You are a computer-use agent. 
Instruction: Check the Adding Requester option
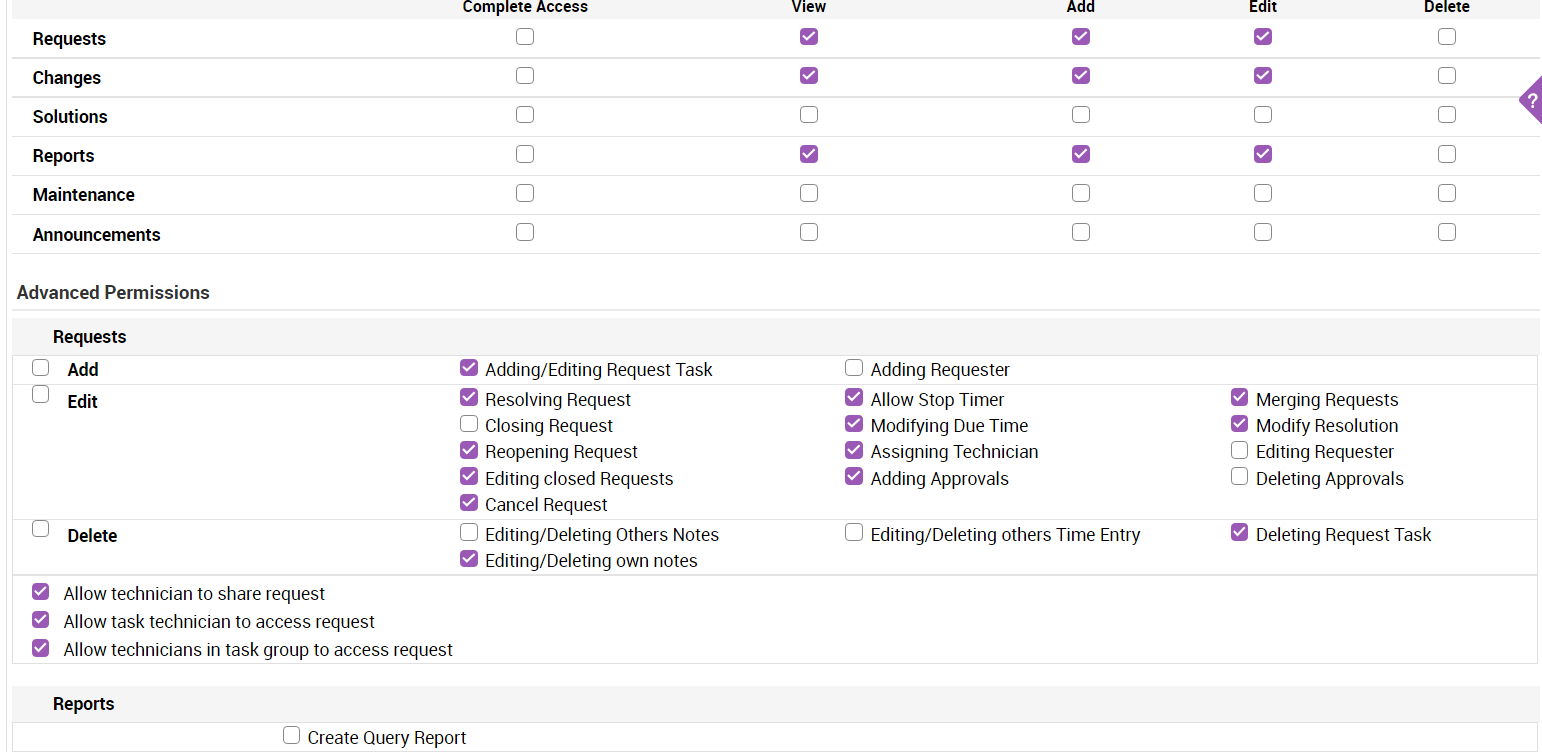(854, 368)
